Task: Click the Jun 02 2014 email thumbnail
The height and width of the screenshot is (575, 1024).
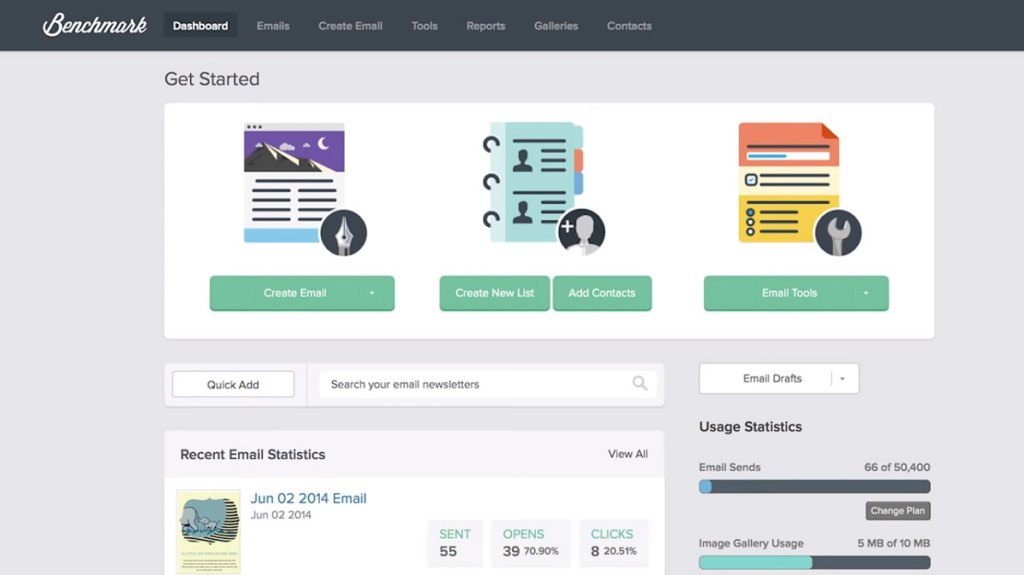Action: tap(208, 532)
